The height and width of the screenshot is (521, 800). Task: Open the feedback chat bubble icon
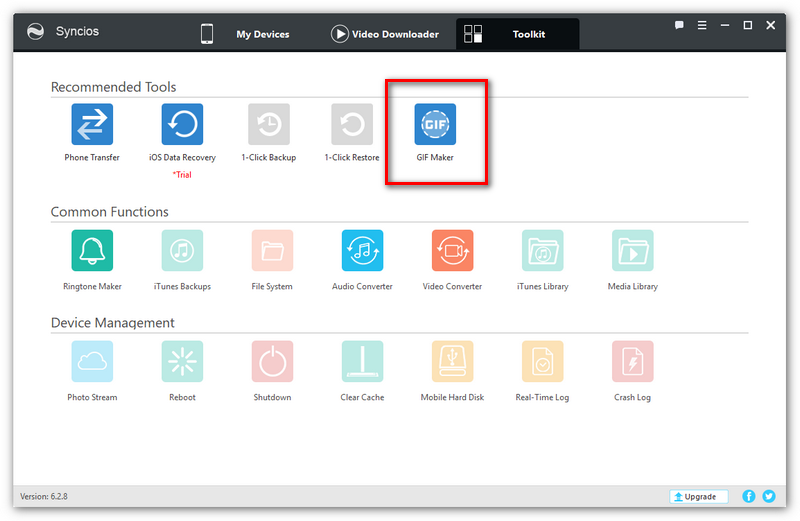[x=679, y=25]
